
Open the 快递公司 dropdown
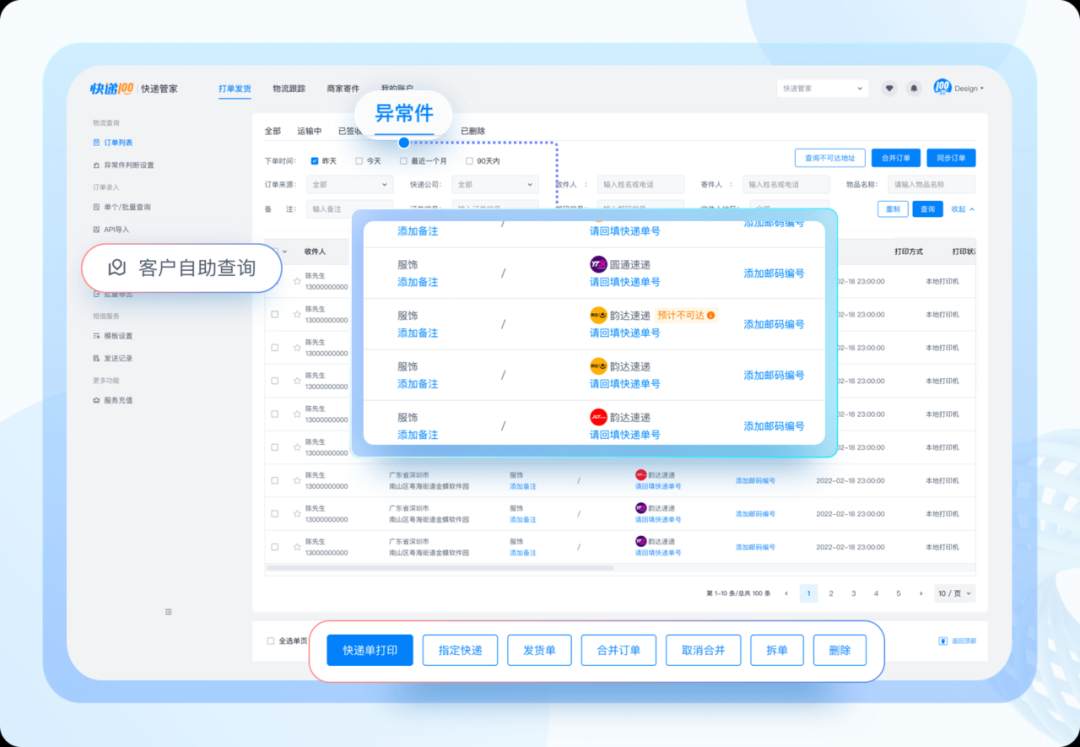495,185
